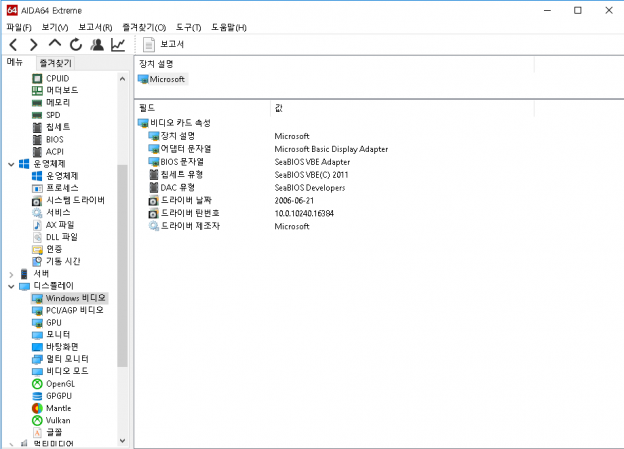624x449 pixels.
Task: Select the 서비스 gear icon
Action: [x=37, y=213]
